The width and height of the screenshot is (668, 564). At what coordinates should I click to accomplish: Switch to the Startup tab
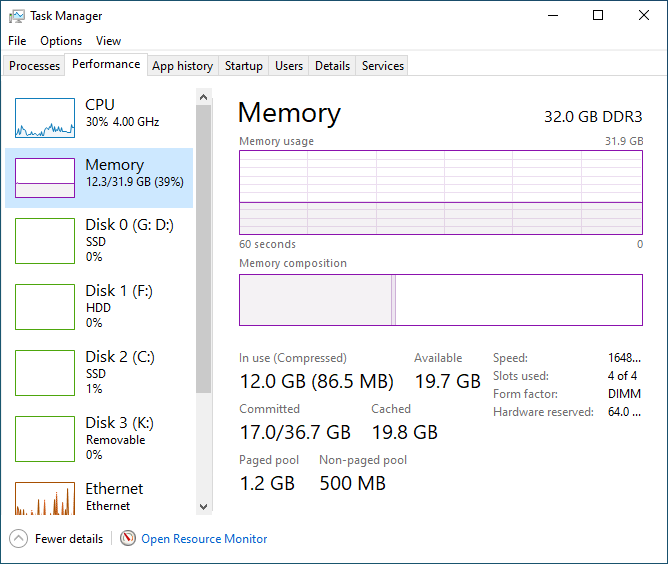tap(244, 66)
